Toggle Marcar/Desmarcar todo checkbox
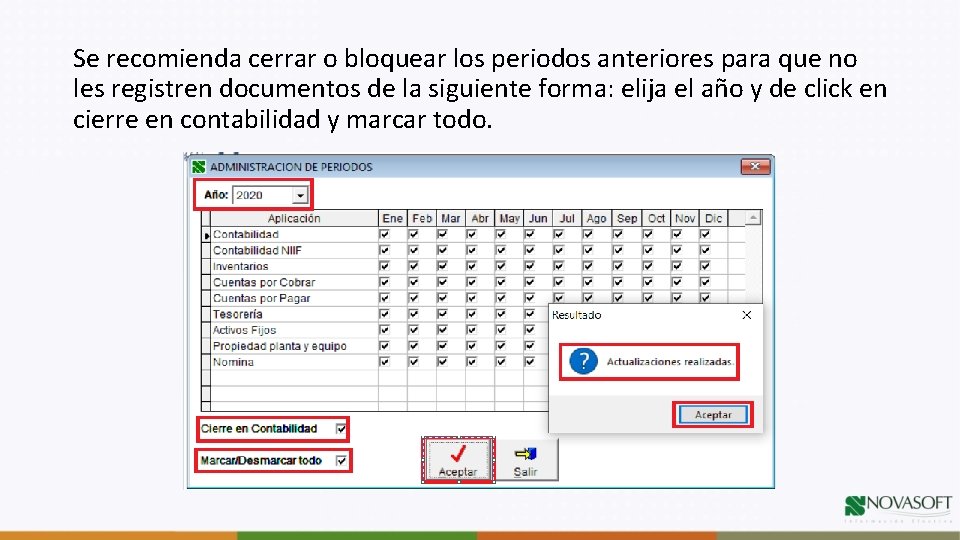 pos(341,460)
